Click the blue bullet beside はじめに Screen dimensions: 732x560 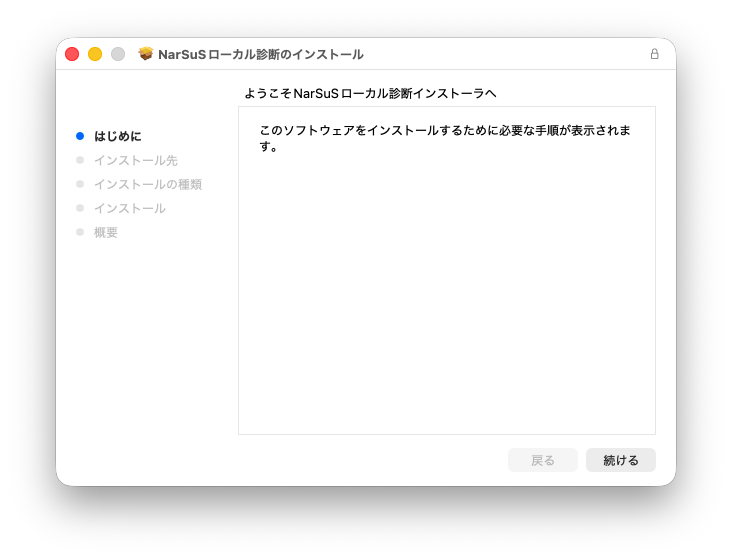(x=80, y=136)
